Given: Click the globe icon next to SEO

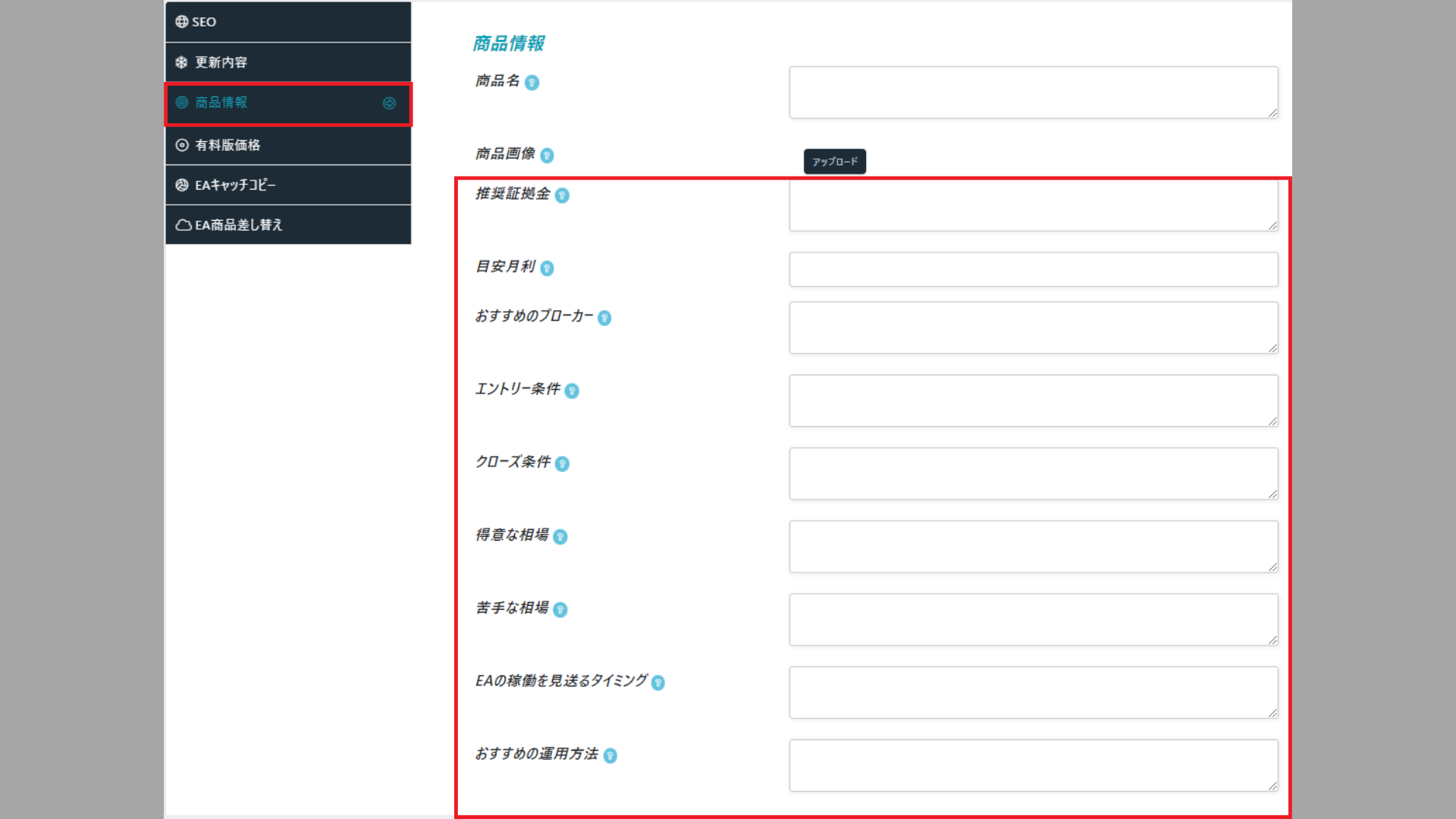Looking at the screenshot, I should 182,22.
